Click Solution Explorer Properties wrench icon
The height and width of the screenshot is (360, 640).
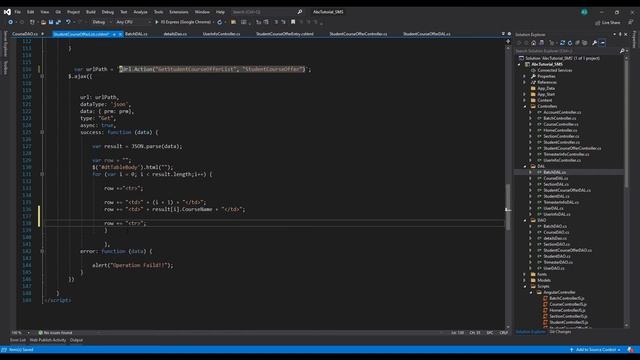595,42
